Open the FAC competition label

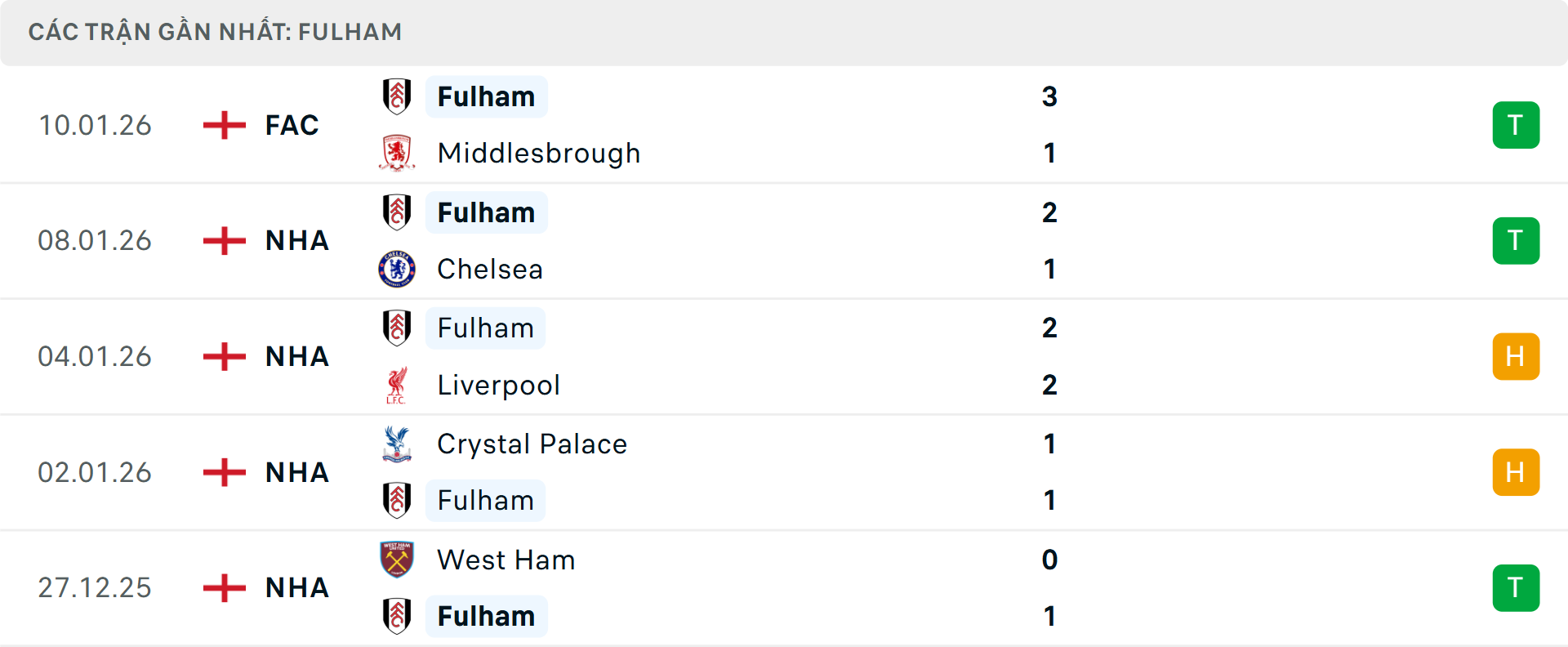(291, 125)
